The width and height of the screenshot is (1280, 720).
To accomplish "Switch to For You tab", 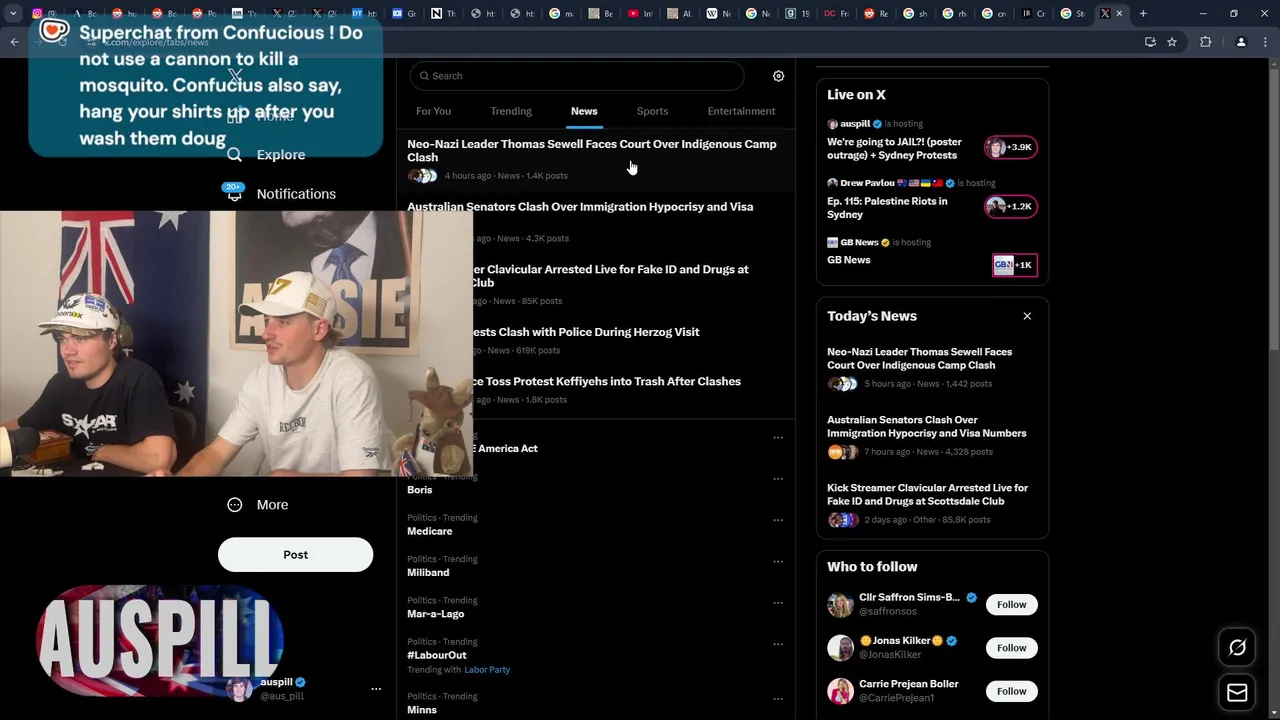I will coord(433,111).
